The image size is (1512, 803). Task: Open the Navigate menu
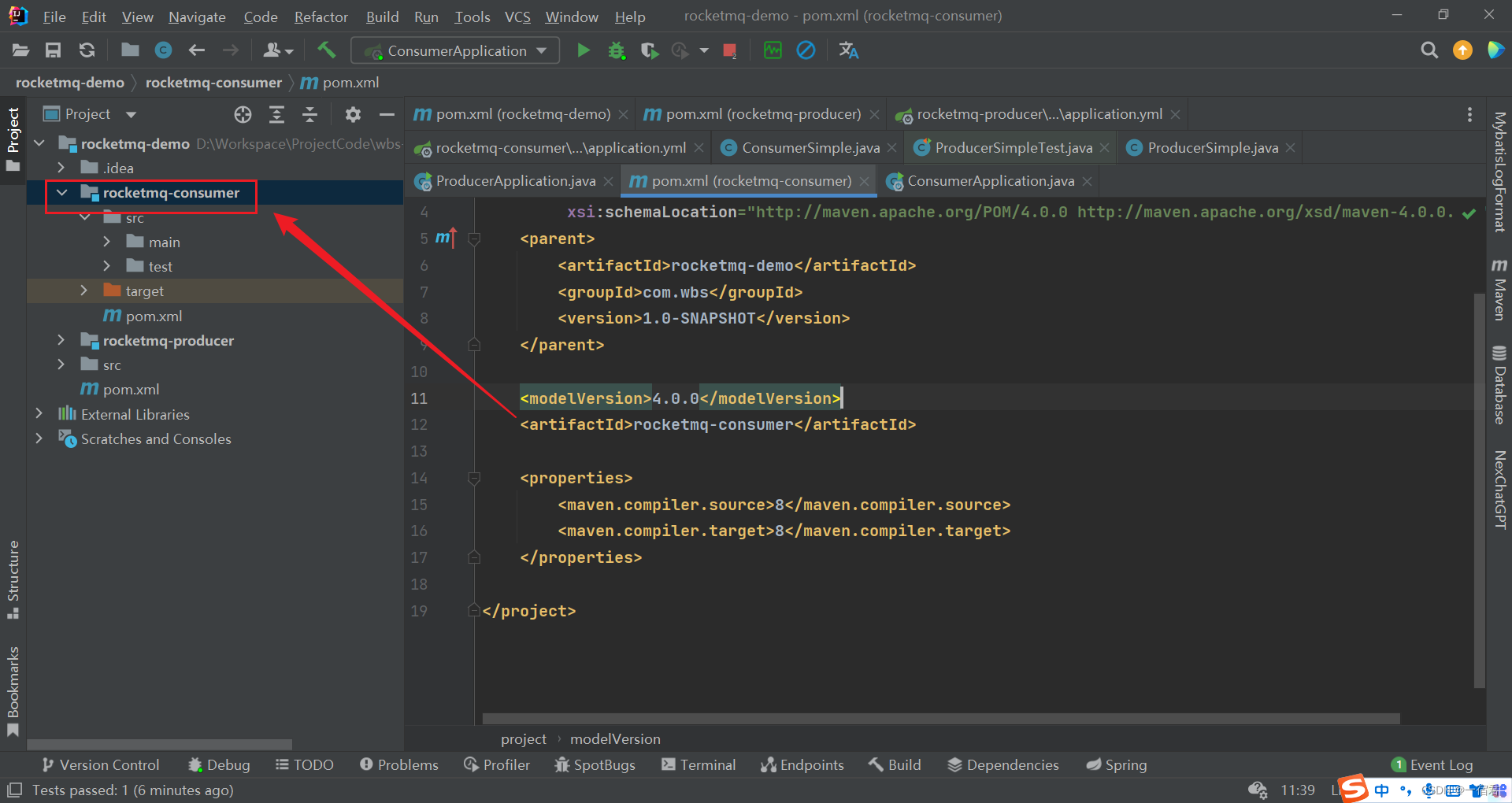197,17
